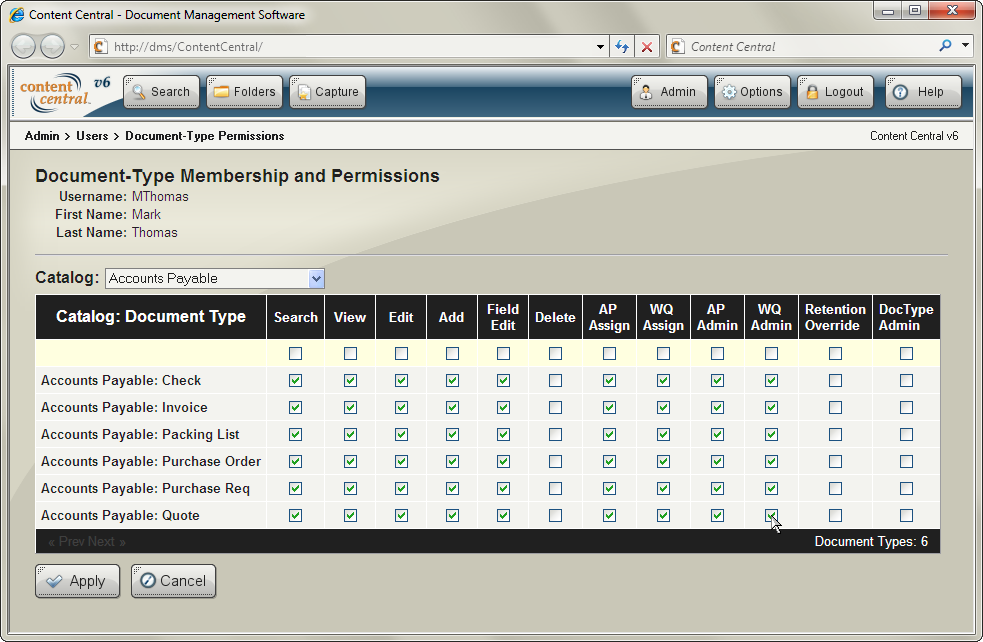Close the browser window
Image resolution: width=983 pixels, height=642 pixels.
tap(952, 11)
